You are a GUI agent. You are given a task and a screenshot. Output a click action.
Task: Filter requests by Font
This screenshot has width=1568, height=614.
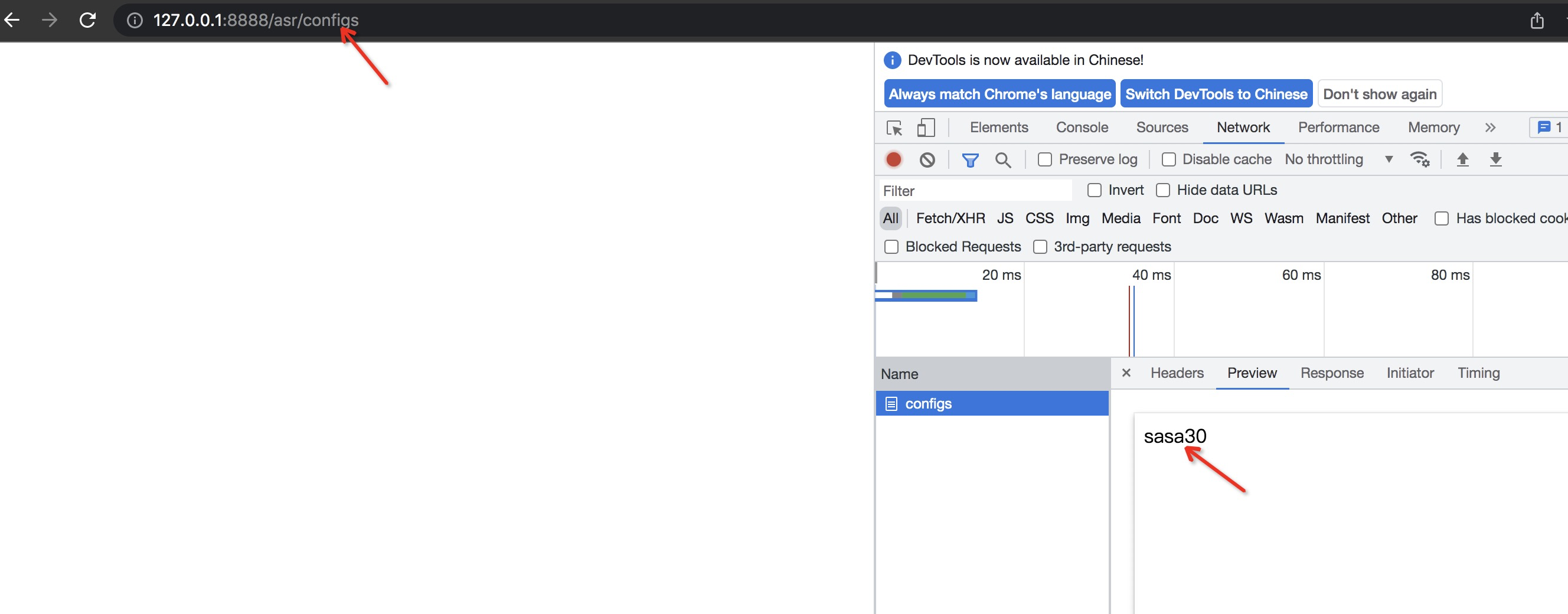tap(1167, 218)
